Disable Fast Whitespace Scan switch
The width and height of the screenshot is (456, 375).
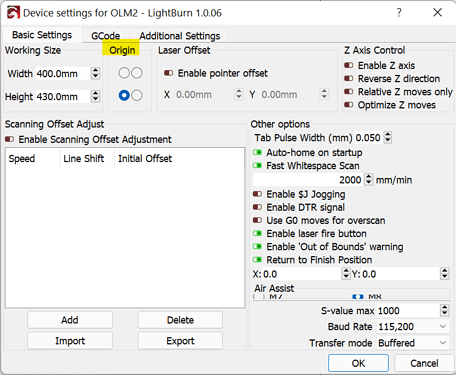257,166
